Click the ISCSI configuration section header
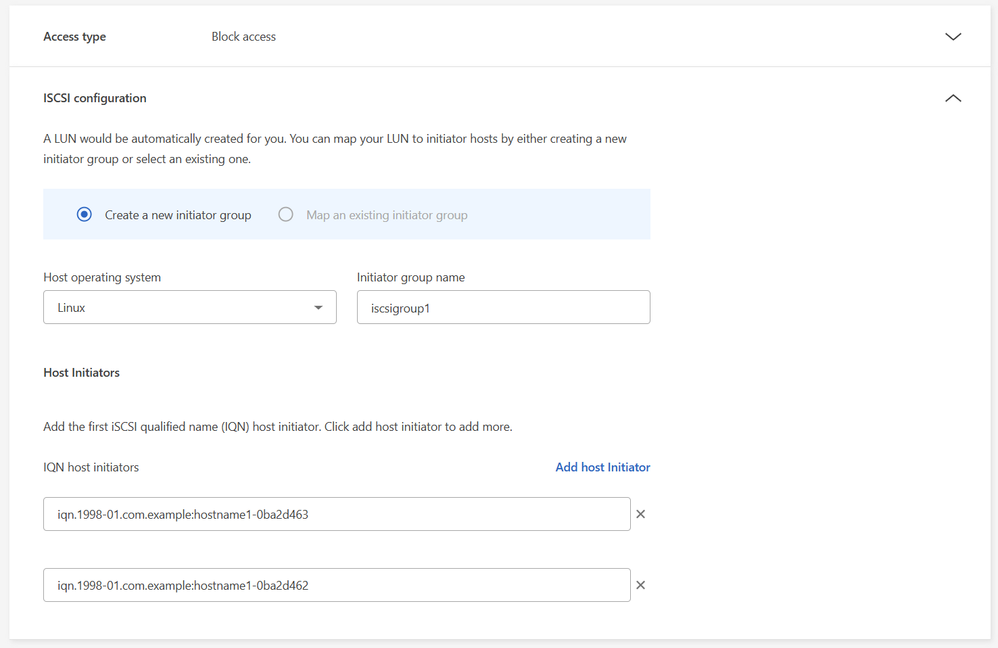The width and height of the screenshot is (998, 648). (93, 98)
